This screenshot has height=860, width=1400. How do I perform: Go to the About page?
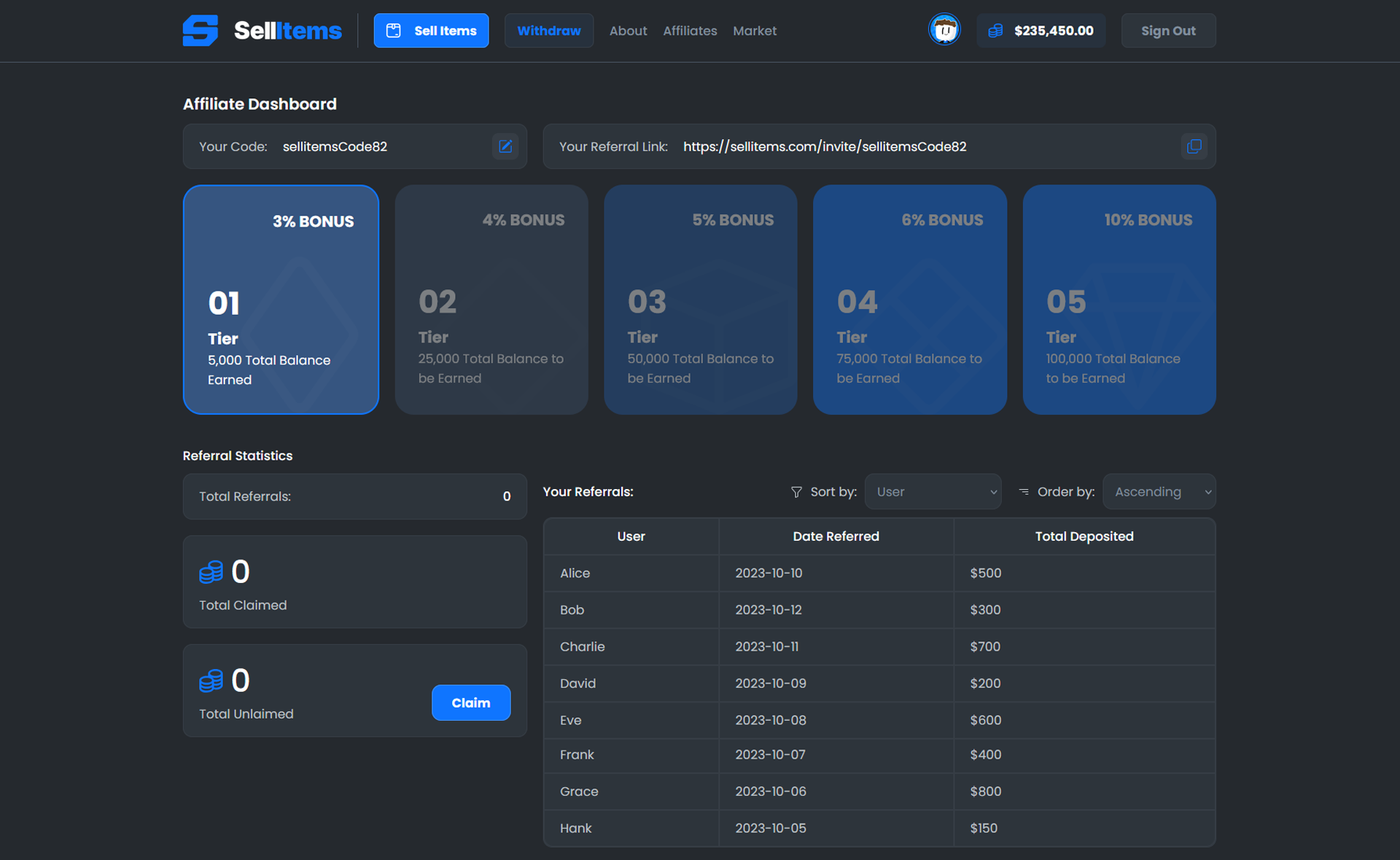point(628,31)
